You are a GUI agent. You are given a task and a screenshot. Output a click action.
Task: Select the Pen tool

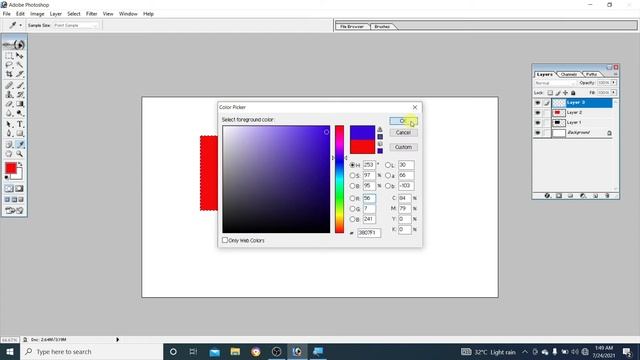pyautogui.click(x=9, y=133)
